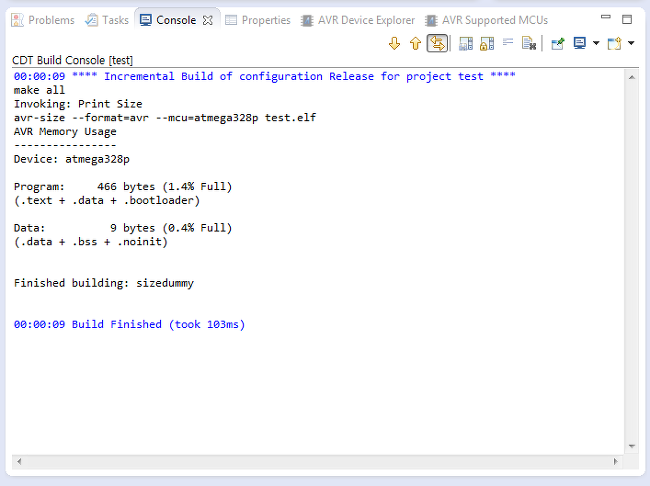This screenshot has width=650, height=486.
Task: Go to next error with down arrow
Action: click(394, 43)
